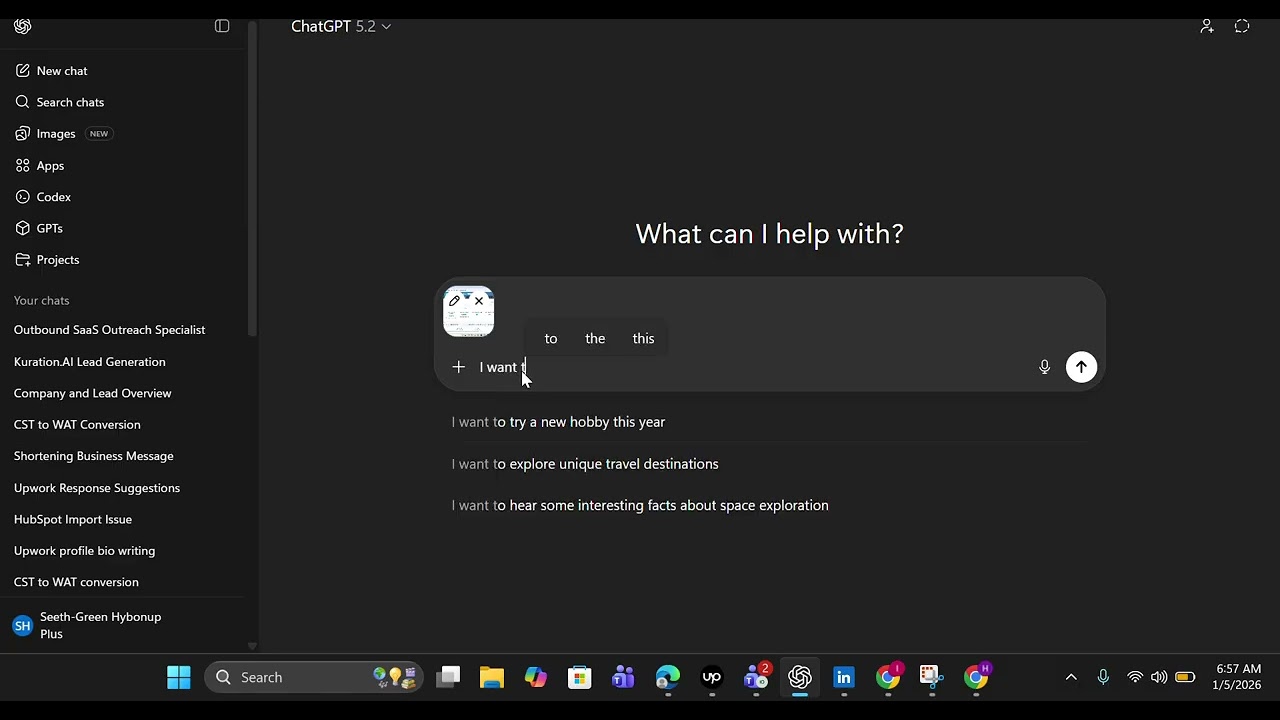Screen dimensions: 1280x720
Task: Open Seeth-Green Hybonup profile menu
Action: pyautogui.click(x=124, y=626)
